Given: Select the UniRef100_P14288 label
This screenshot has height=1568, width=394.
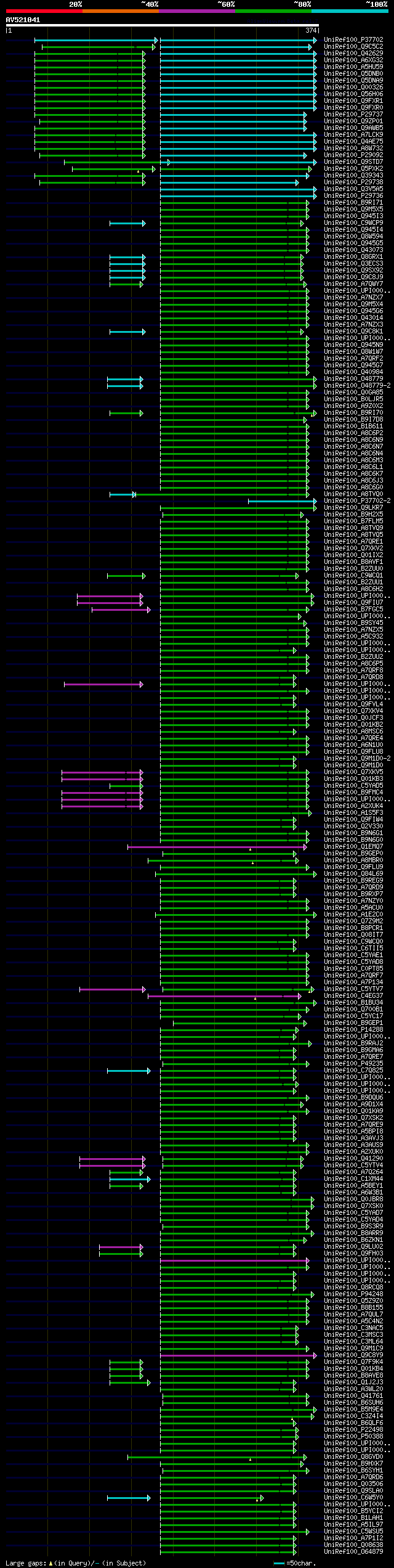Looking at the screenshot, I should [x=353, y=1030].
